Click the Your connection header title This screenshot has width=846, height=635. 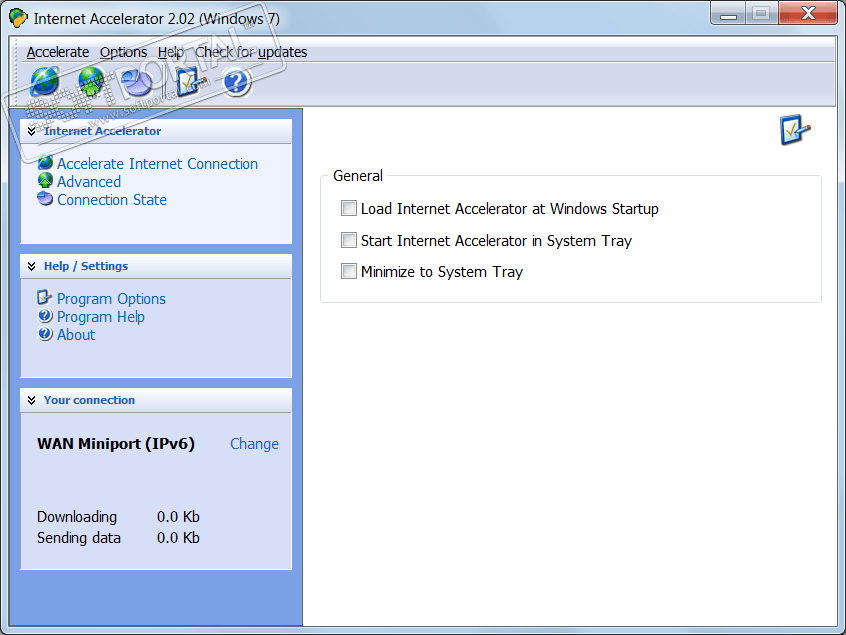pos(89,400)
